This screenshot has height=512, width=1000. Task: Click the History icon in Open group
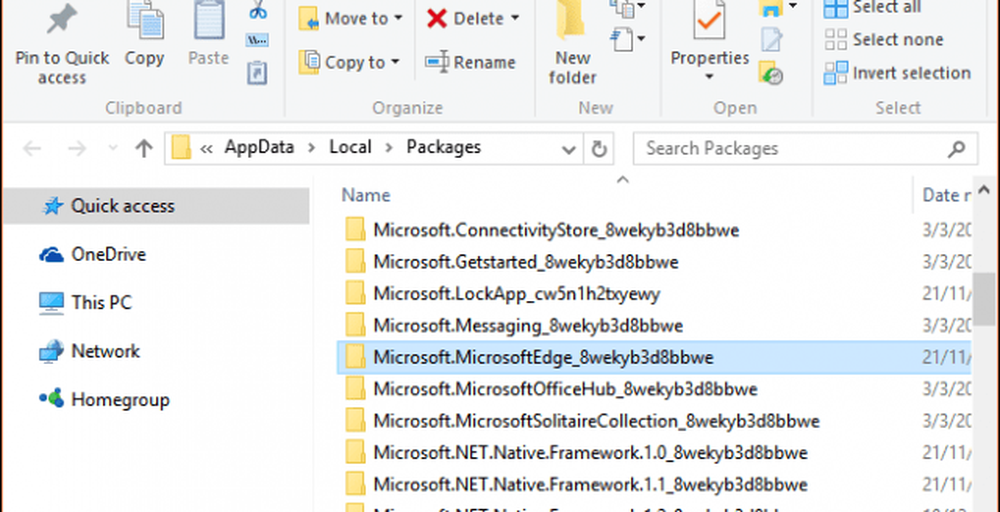(771, 73)
